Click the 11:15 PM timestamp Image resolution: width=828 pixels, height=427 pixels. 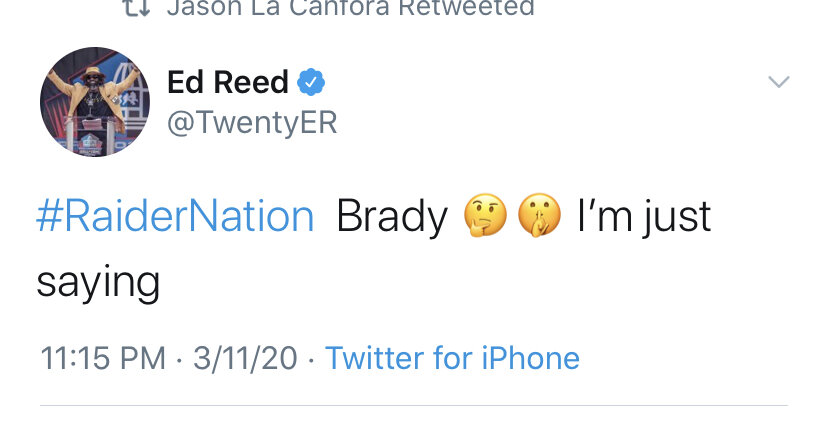(x=103, y=358)
